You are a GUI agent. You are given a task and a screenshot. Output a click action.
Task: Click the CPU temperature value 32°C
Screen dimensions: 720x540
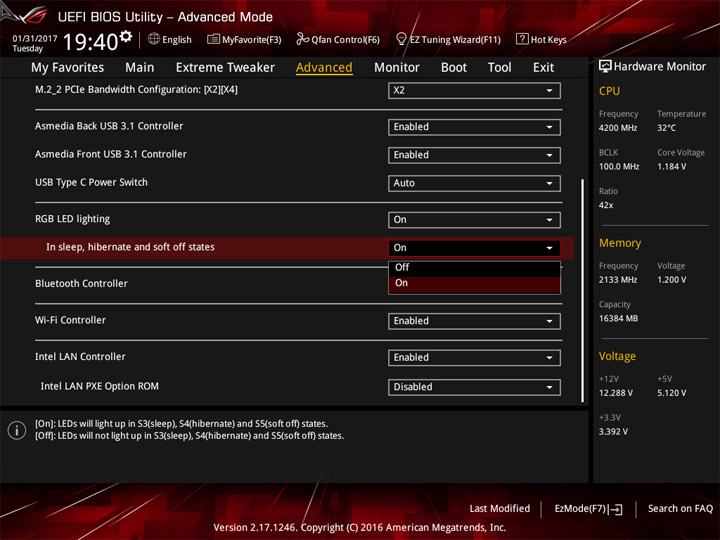666,128
